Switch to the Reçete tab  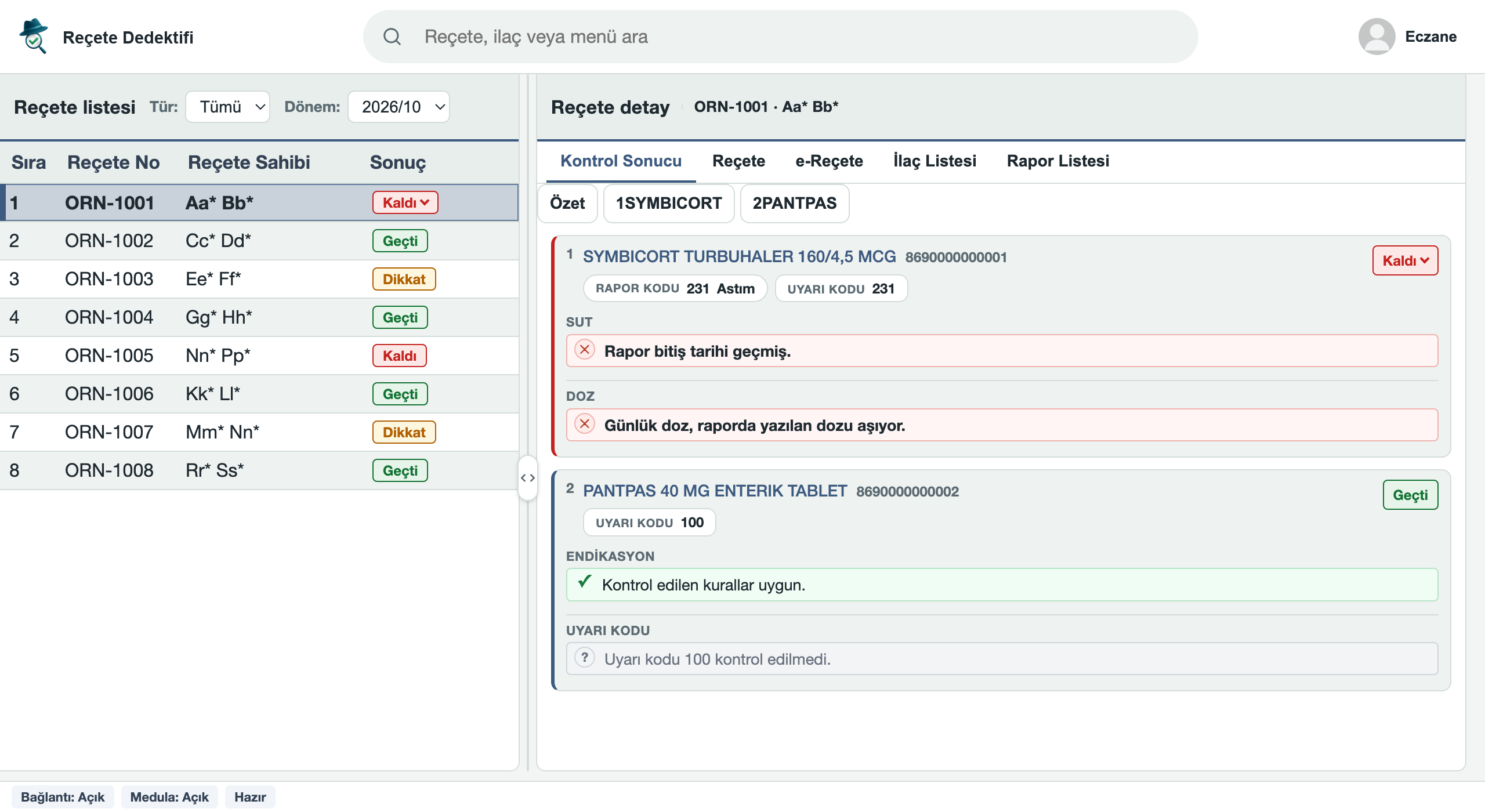click(738, 161)
